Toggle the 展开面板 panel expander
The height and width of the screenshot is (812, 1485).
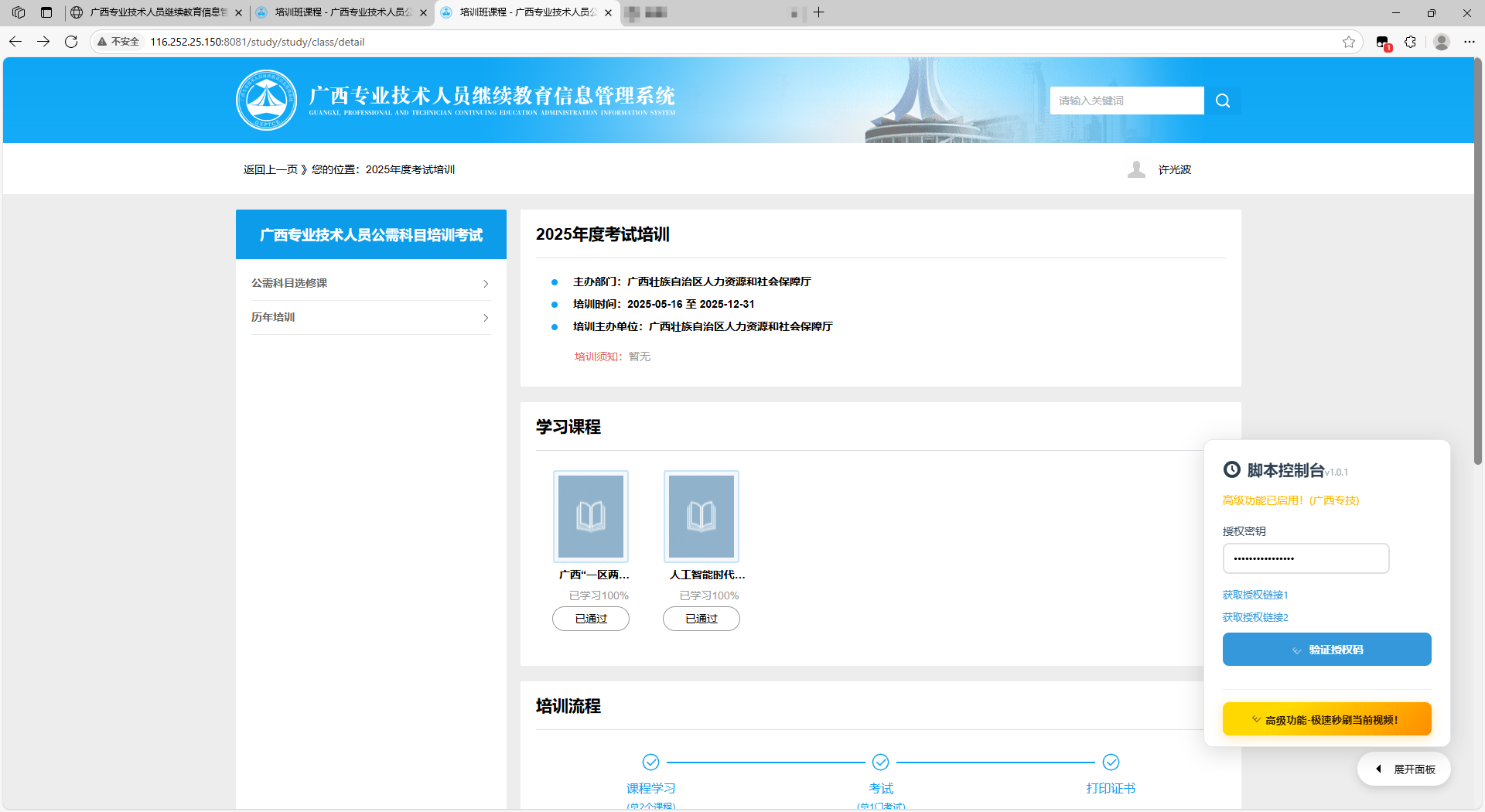point(1404,769)
